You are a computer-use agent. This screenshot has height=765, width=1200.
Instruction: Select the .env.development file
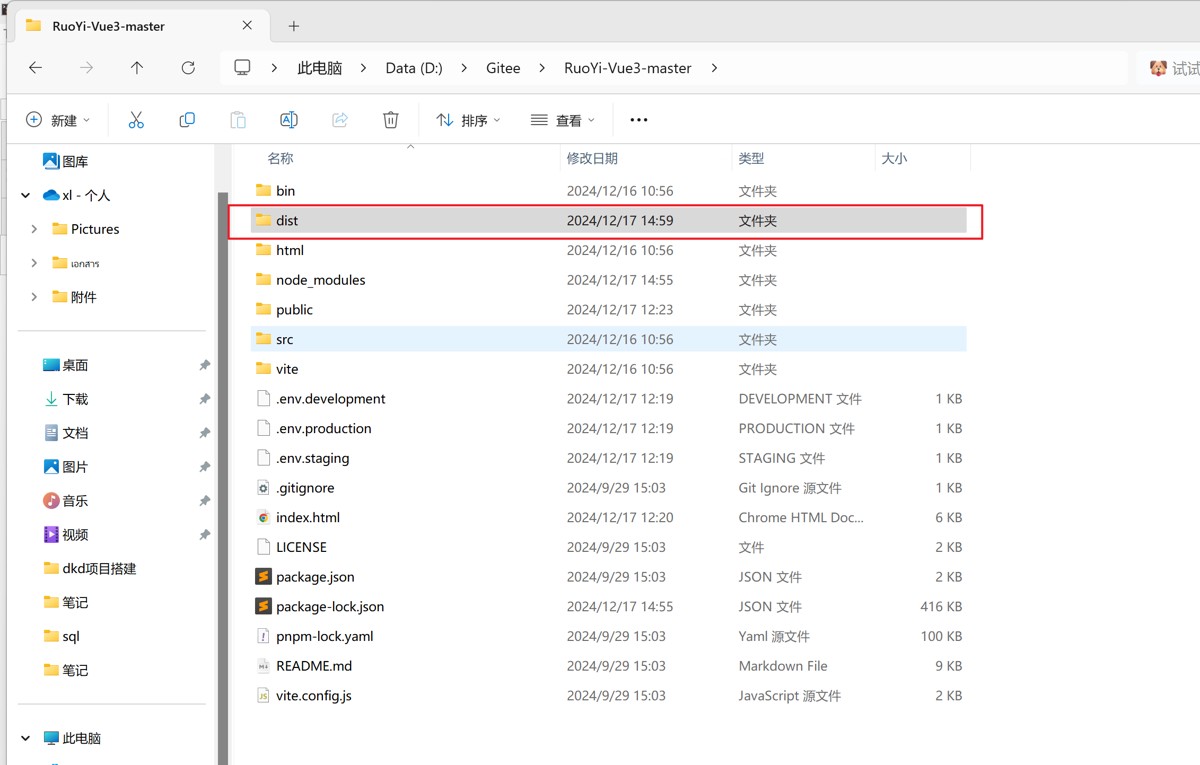pyautogui.click(x=330, y=399)
